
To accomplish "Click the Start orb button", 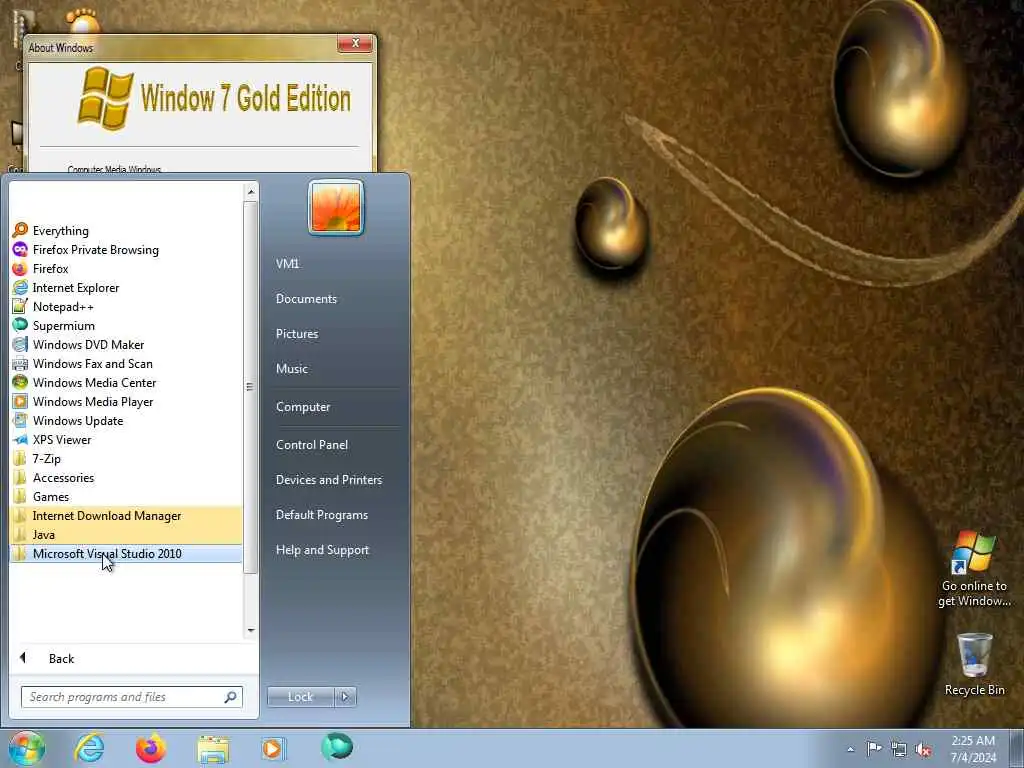I will point(27,748).
